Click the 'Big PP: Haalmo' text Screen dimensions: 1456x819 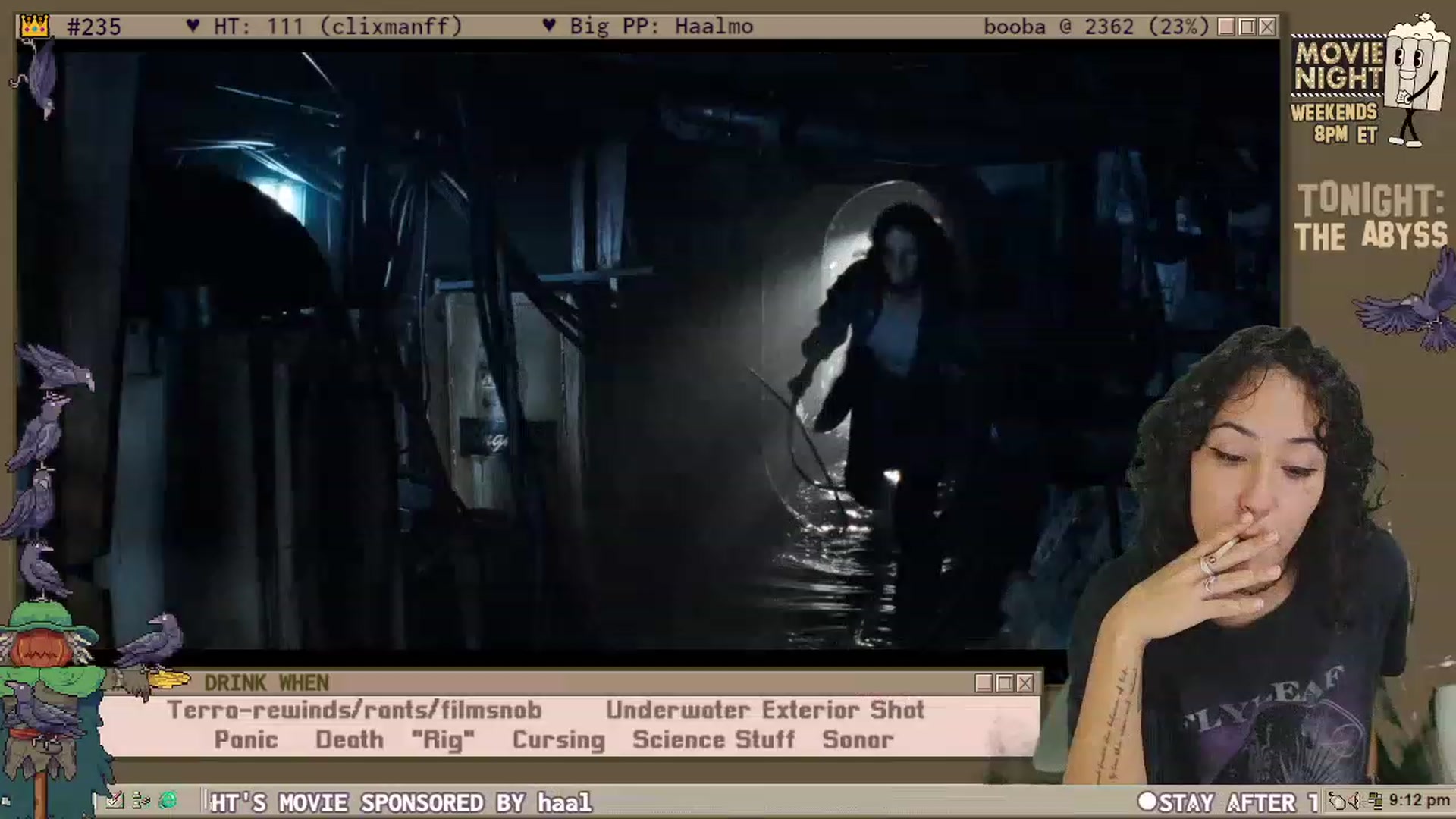pyautogui.click(x=661, y=27)
